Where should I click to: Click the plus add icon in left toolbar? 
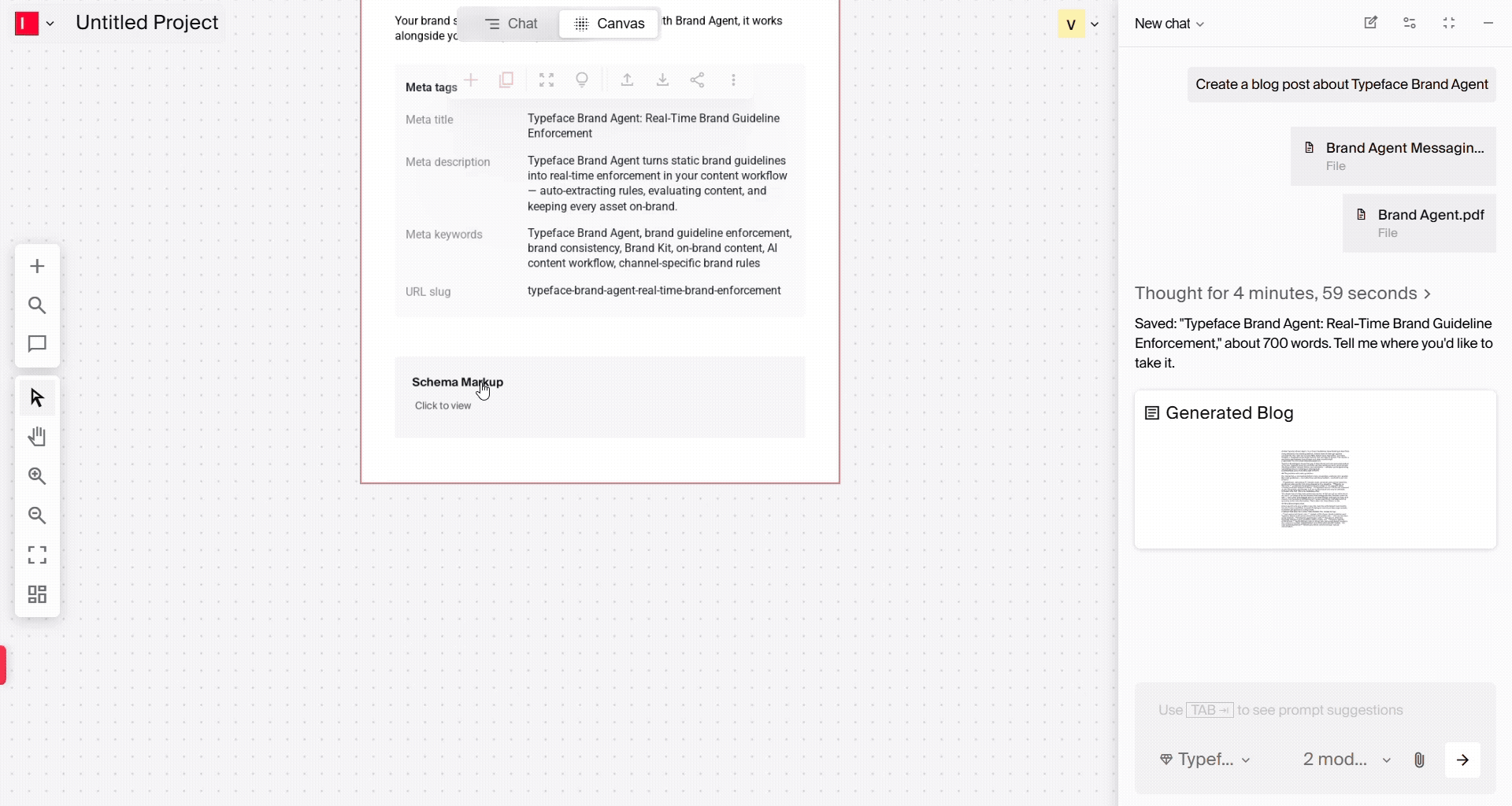coord(37,266)
